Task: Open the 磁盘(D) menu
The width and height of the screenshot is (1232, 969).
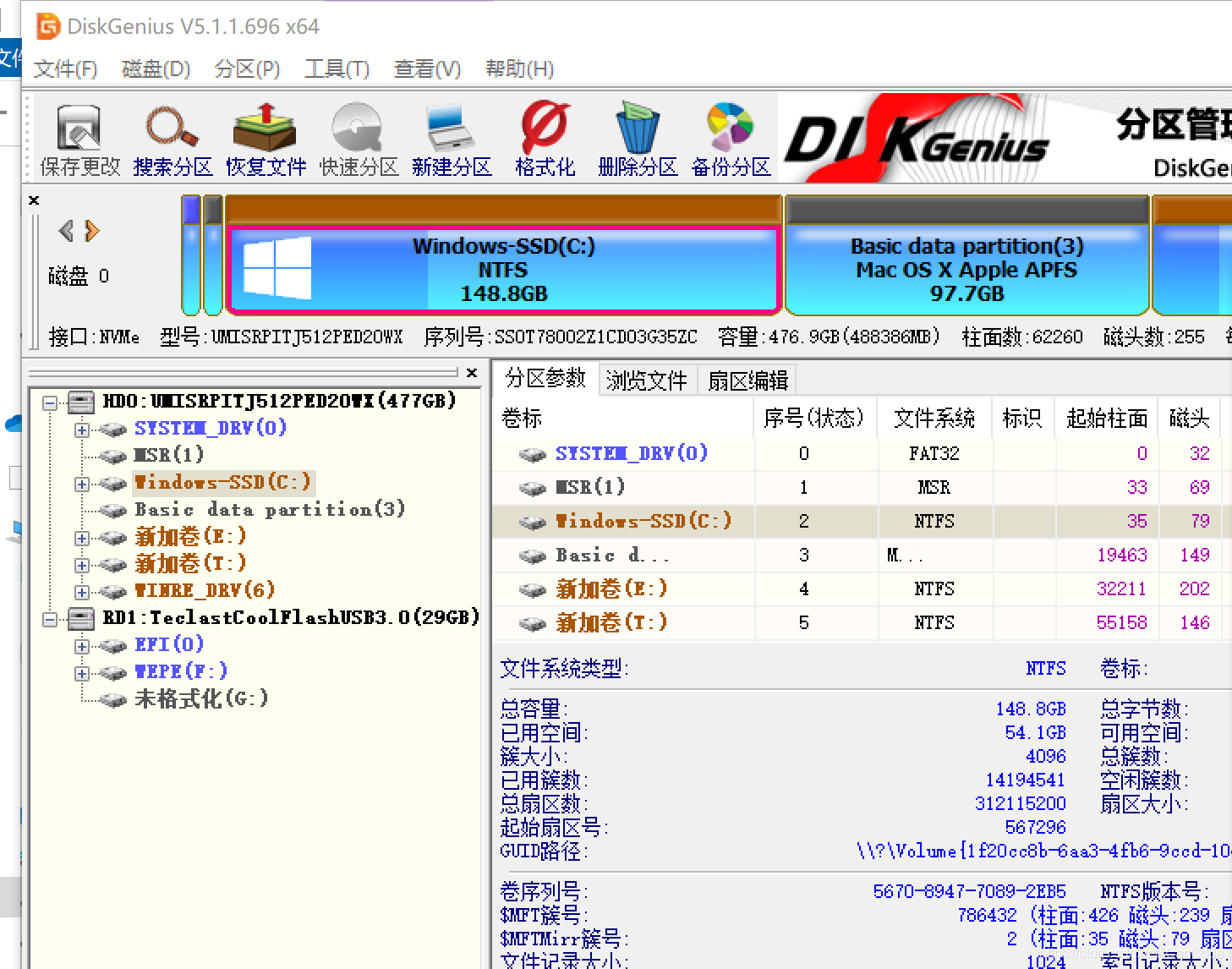Action: [156, 68]
